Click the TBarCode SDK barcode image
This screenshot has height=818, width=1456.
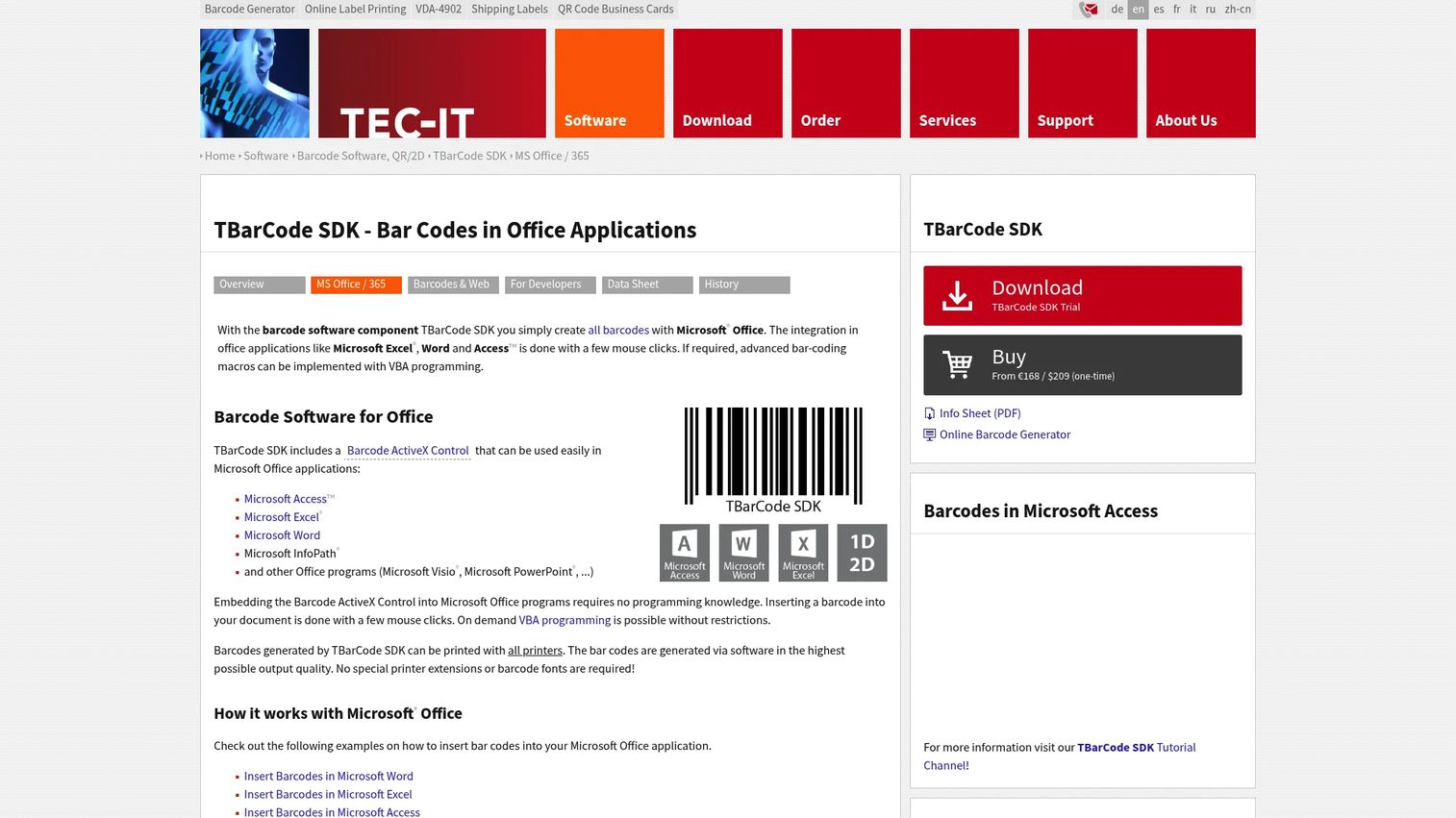pyautogui.click(x=773, y=460)
